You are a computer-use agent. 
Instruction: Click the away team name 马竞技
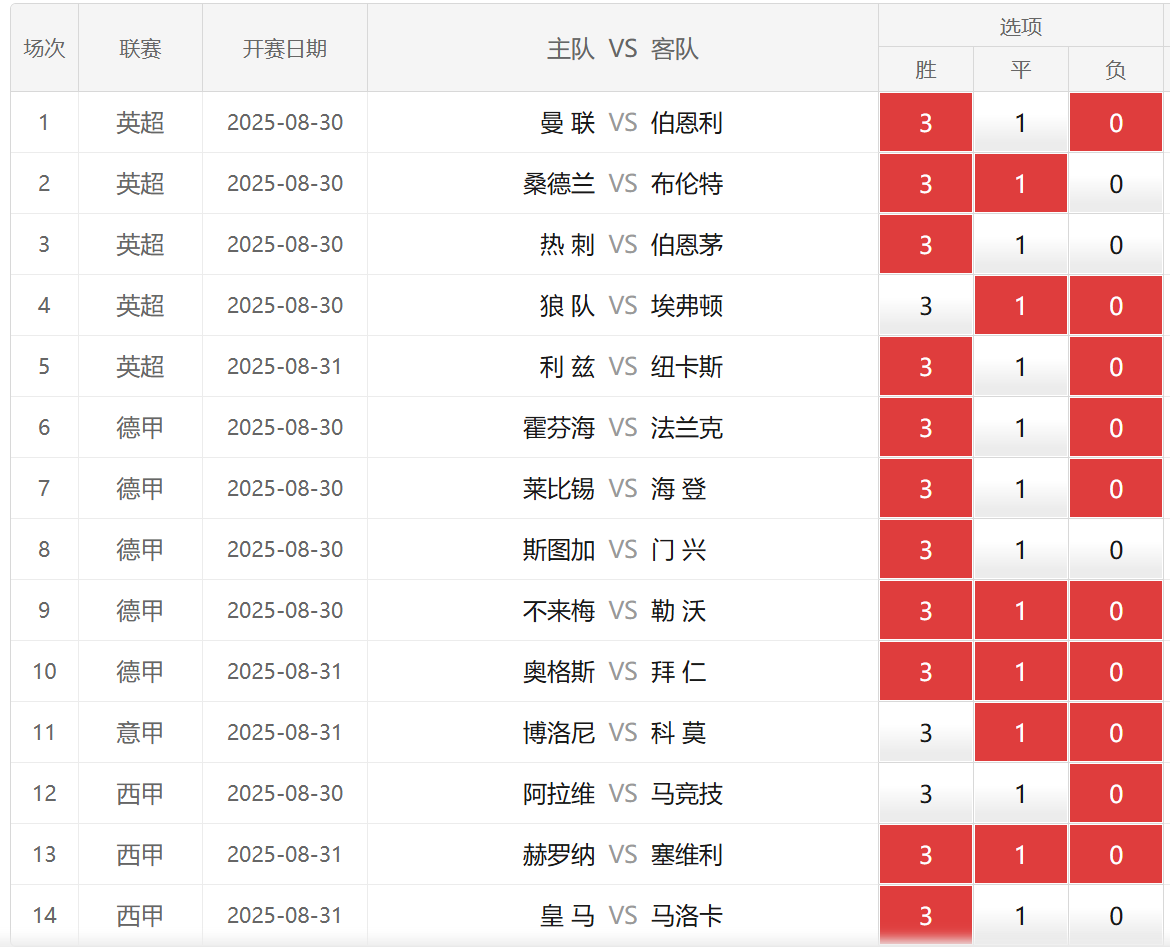click(686, 794)
